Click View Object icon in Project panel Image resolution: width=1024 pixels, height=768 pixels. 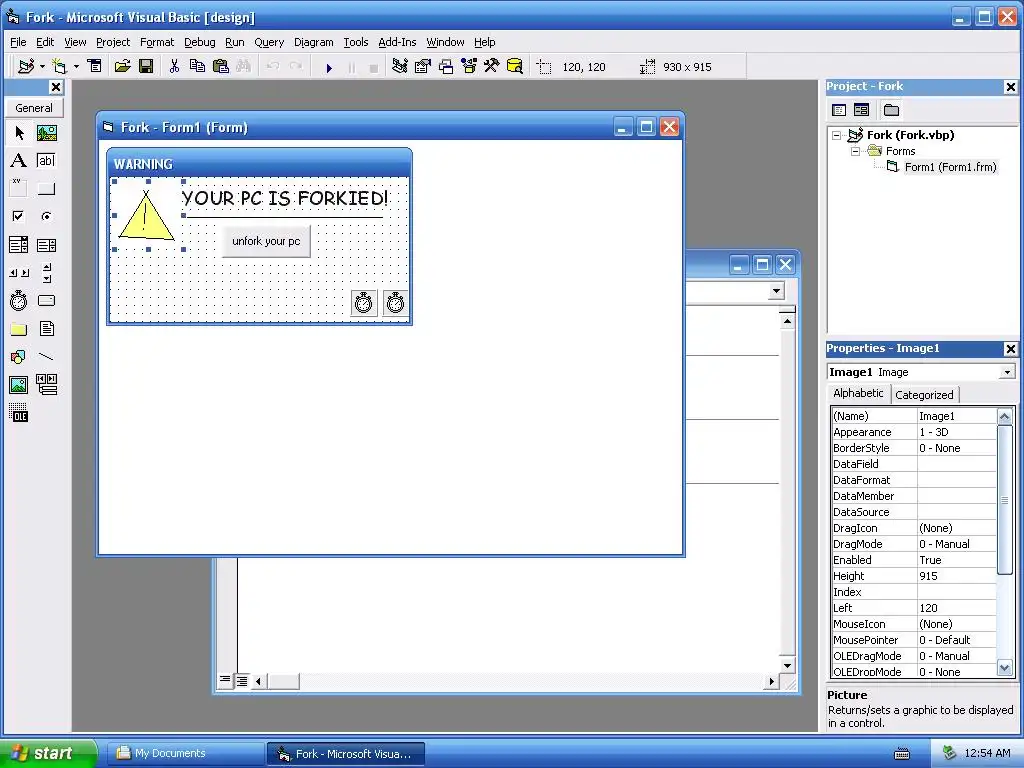861,110
